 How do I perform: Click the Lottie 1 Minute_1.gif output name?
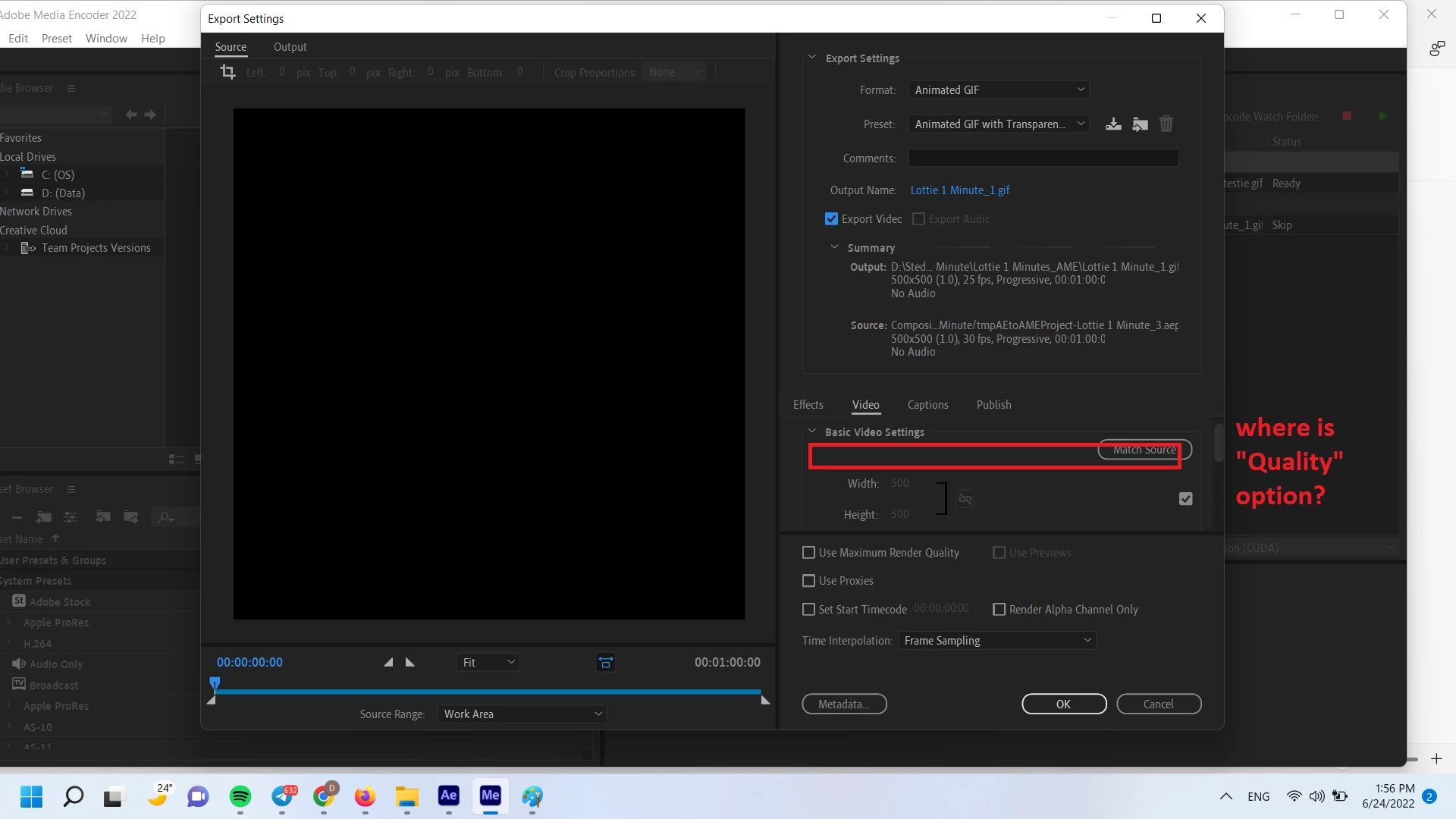tap(959, 190)
